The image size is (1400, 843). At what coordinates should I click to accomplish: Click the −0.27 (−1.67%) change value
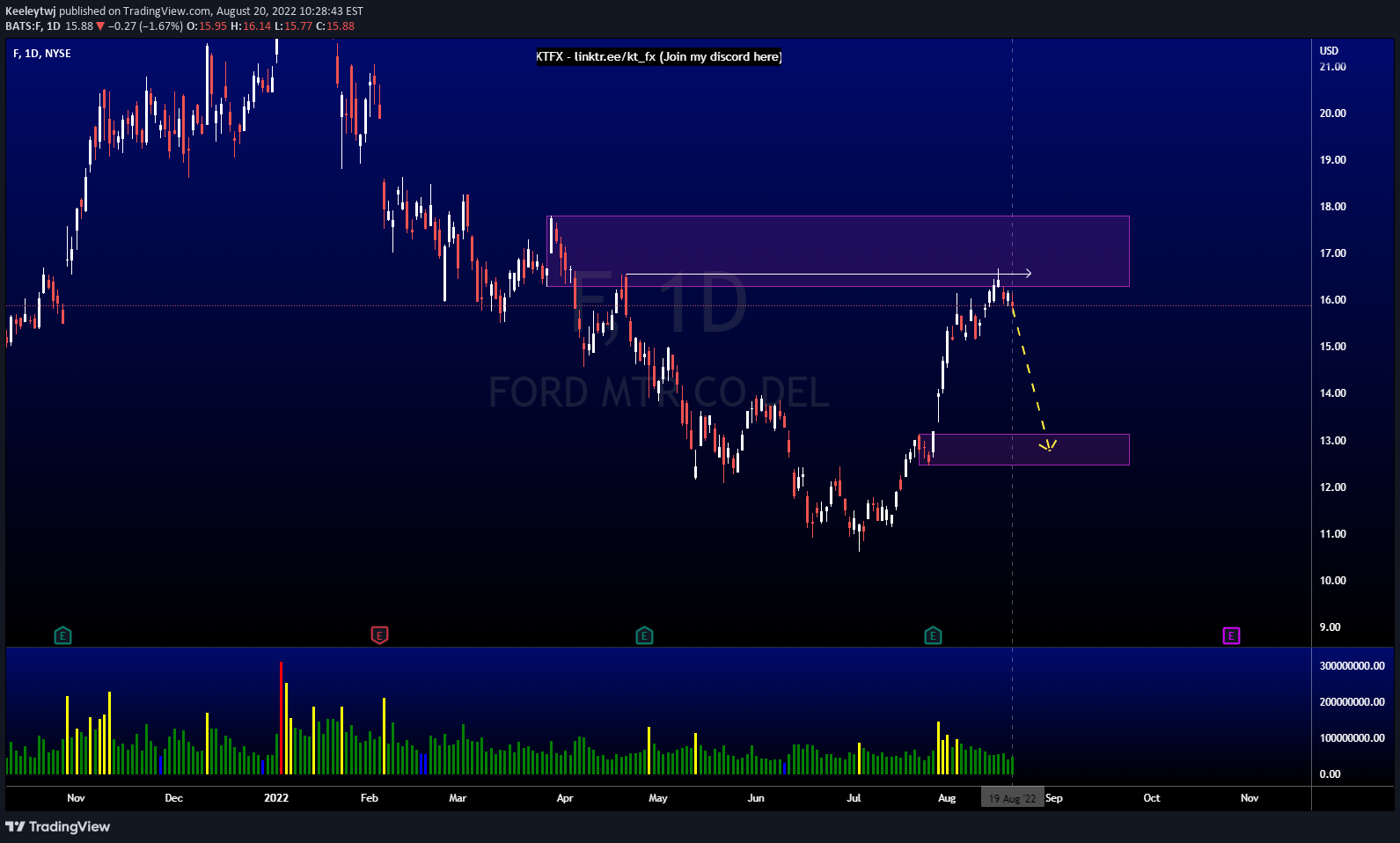pos(146,26)
